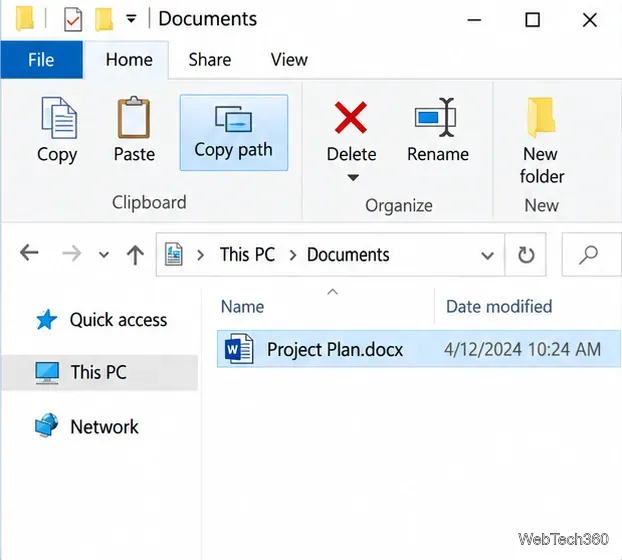Select Documents in the address breadcrumb
This screenshot has width=622, height=560.
[x=348, y=254]
